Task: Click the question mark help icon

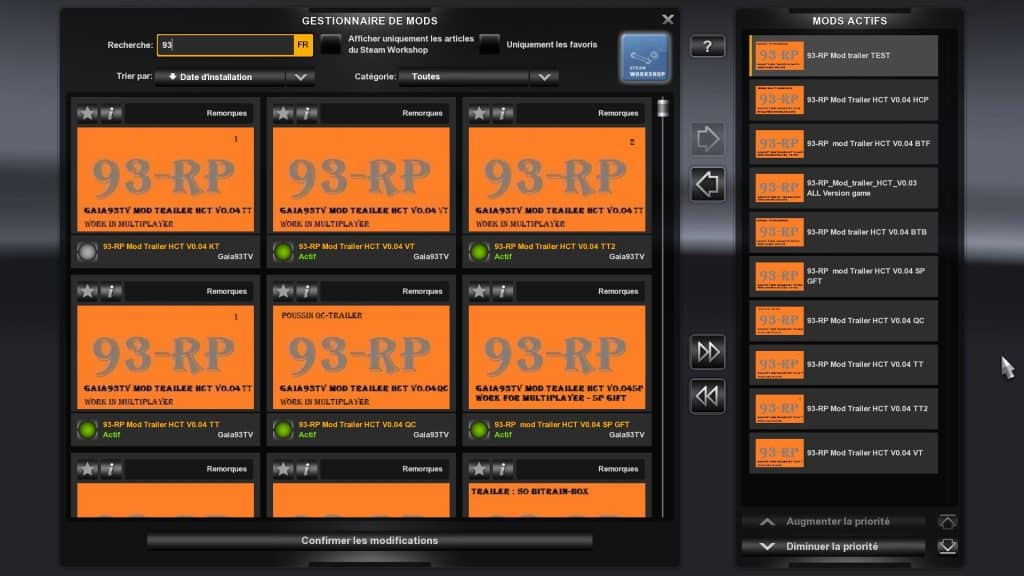Action: pos(707,45)
